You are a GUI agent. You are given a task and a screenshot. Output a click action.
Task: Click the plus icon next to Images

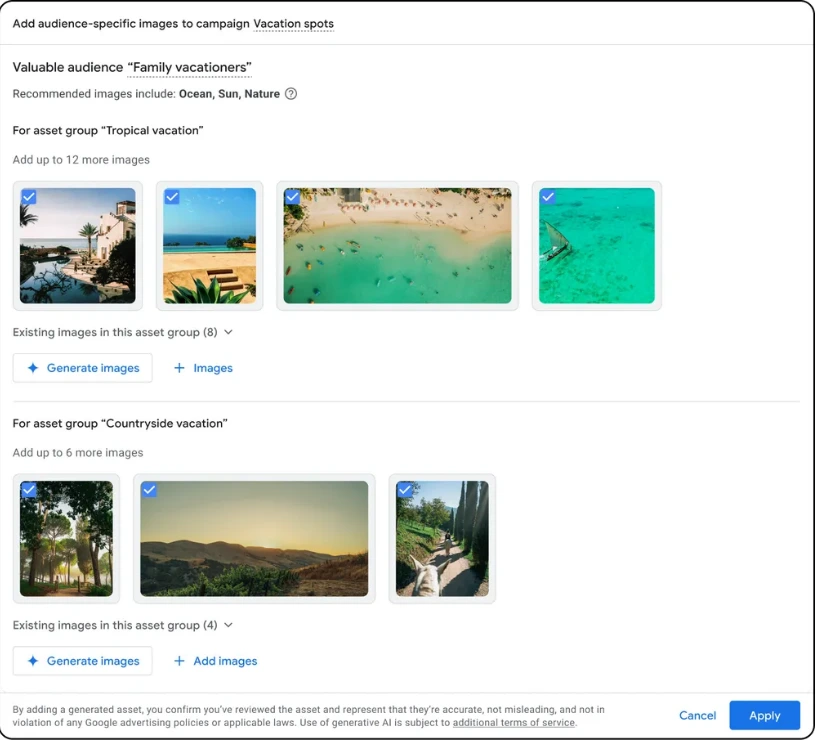181,368
